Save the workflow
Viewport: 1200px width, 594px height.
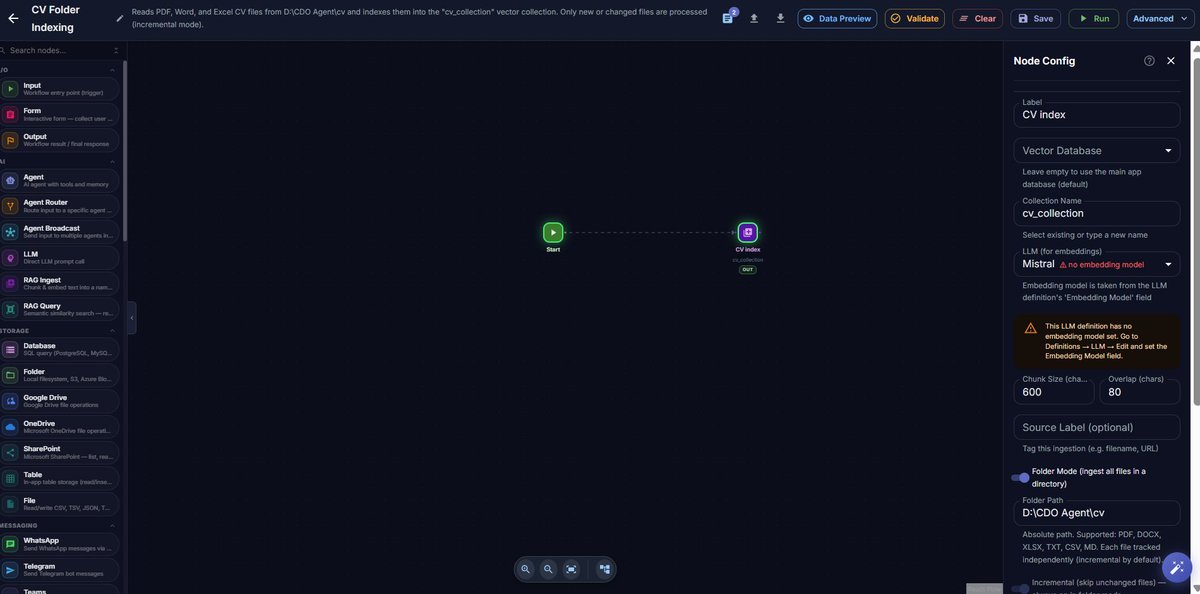click(1035, 18)
